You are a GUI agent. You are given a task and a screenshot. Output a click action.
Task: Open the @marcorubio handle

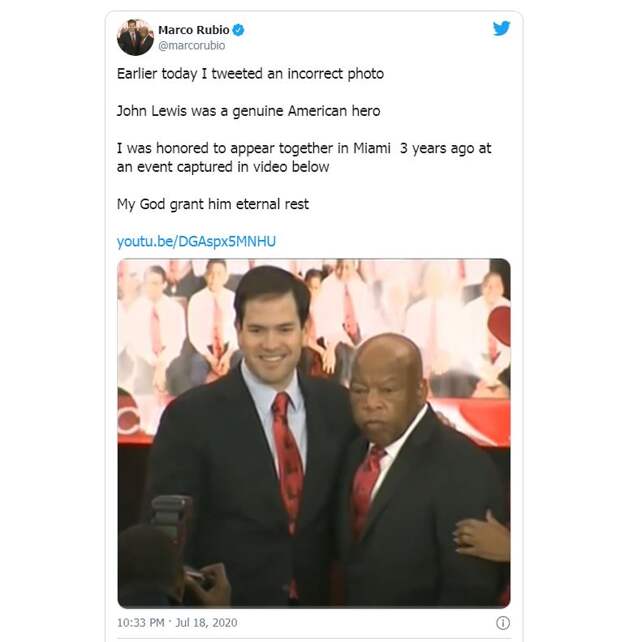pyautogui.click(x=191, y=45)
